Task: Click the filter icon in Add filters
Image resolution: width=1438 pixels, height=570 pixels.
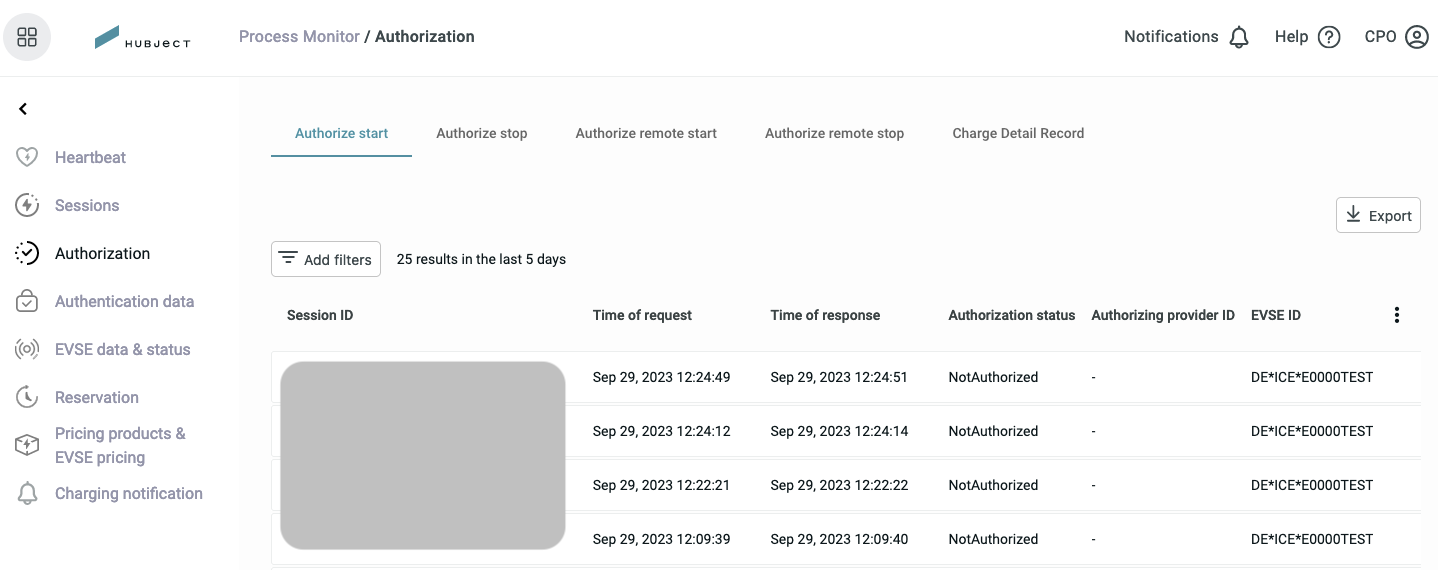Action: (x=288, y=258)
